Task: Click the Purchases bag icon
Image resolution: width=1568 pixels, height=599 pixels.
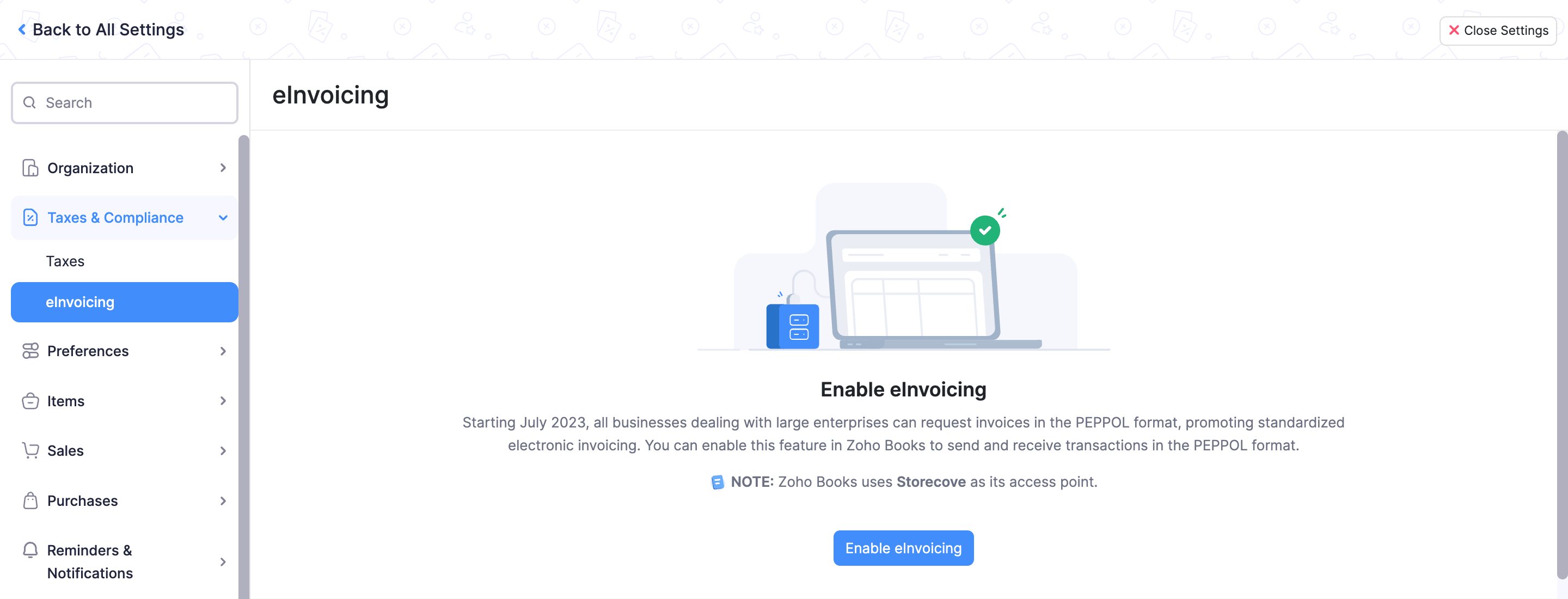Action: 30,500
